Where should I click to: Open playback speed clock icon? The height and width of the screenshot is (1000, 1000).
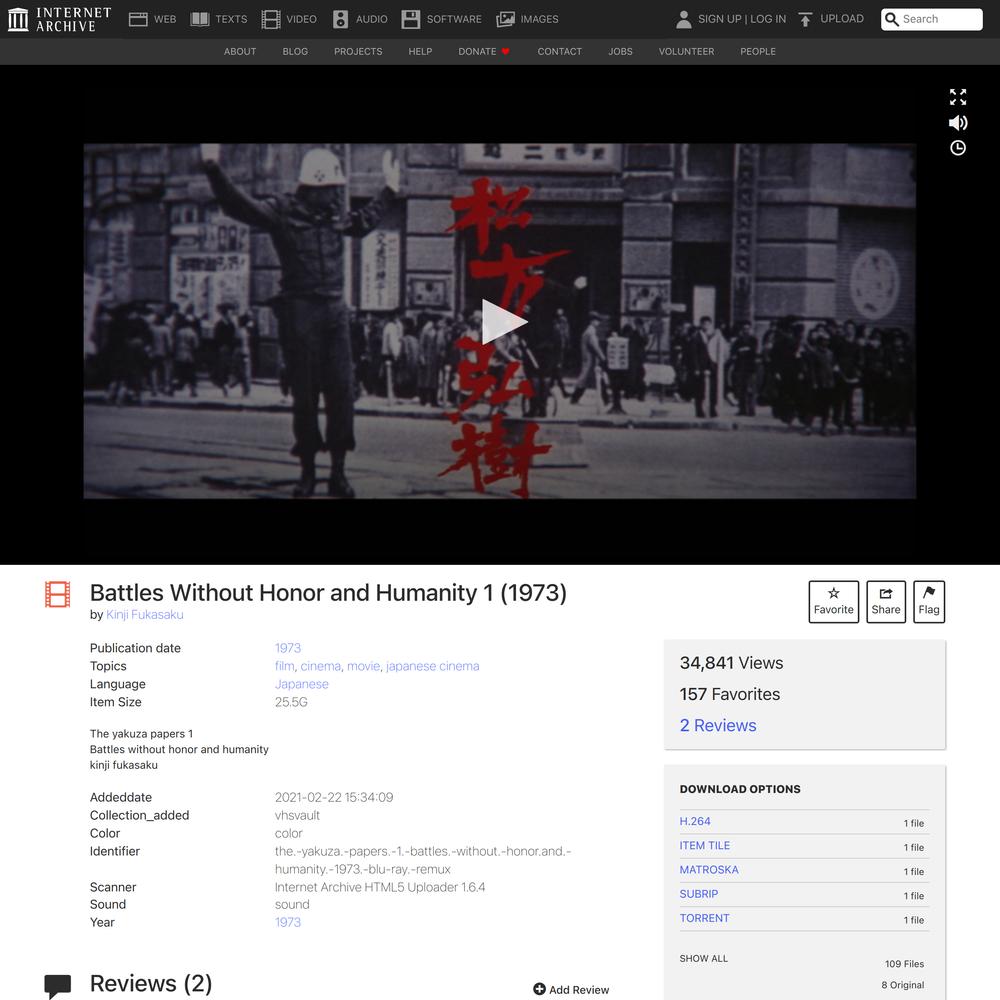click(958, 148)
